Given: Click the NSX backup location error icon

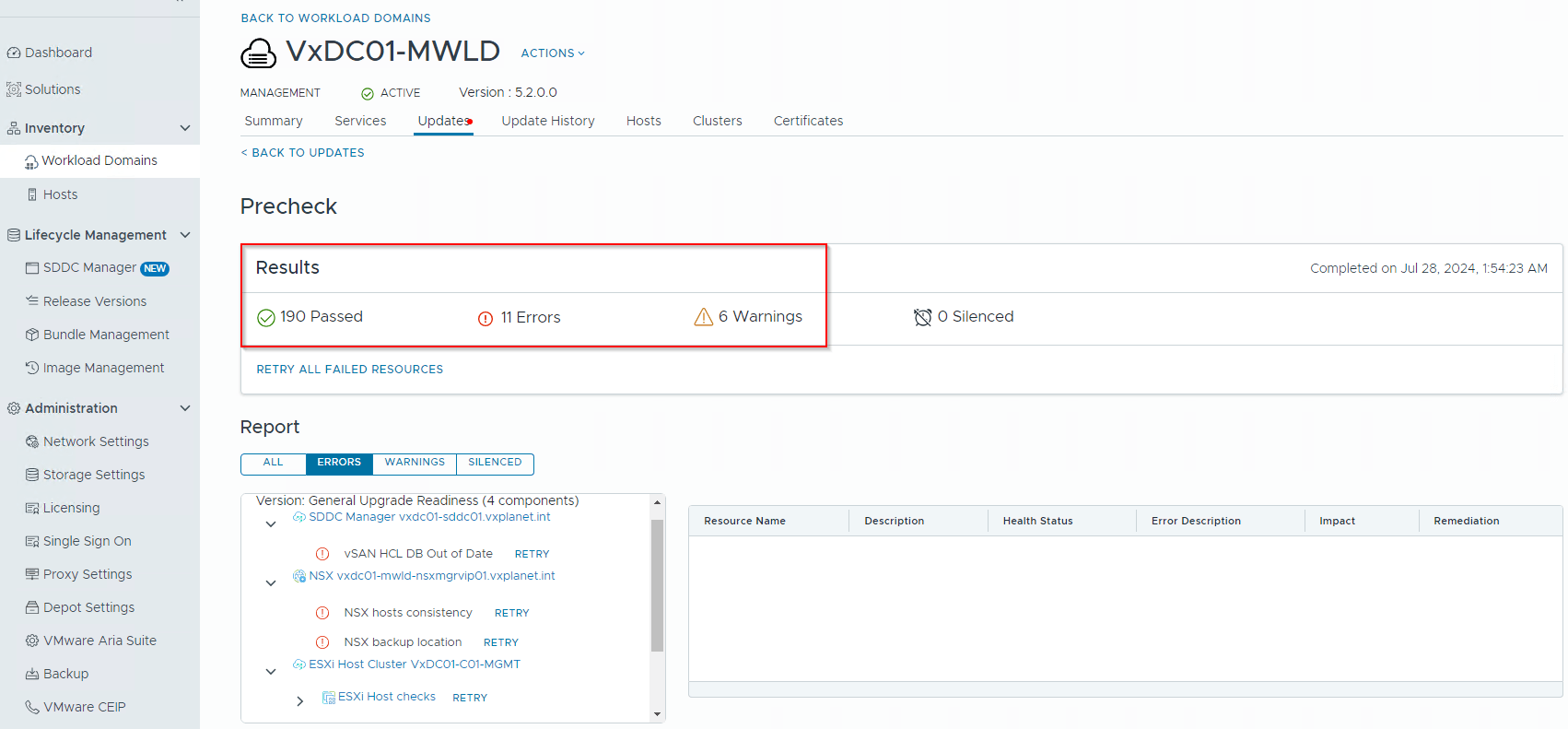Looking at the screenshot, I should click(x=322, y=642).
